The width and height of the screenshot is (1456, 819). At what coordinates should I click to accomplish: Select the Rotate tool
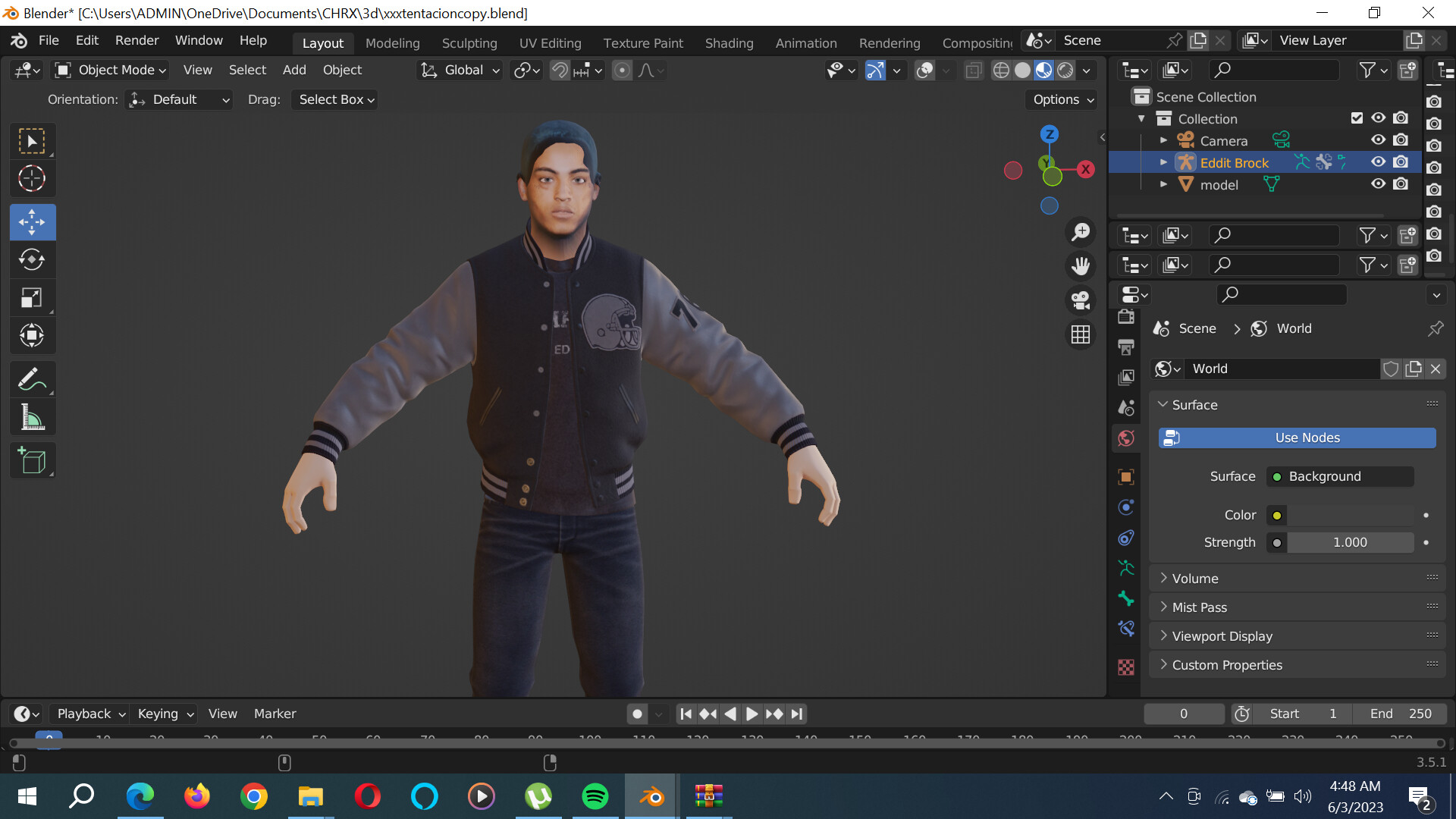(x=32, y=259)
